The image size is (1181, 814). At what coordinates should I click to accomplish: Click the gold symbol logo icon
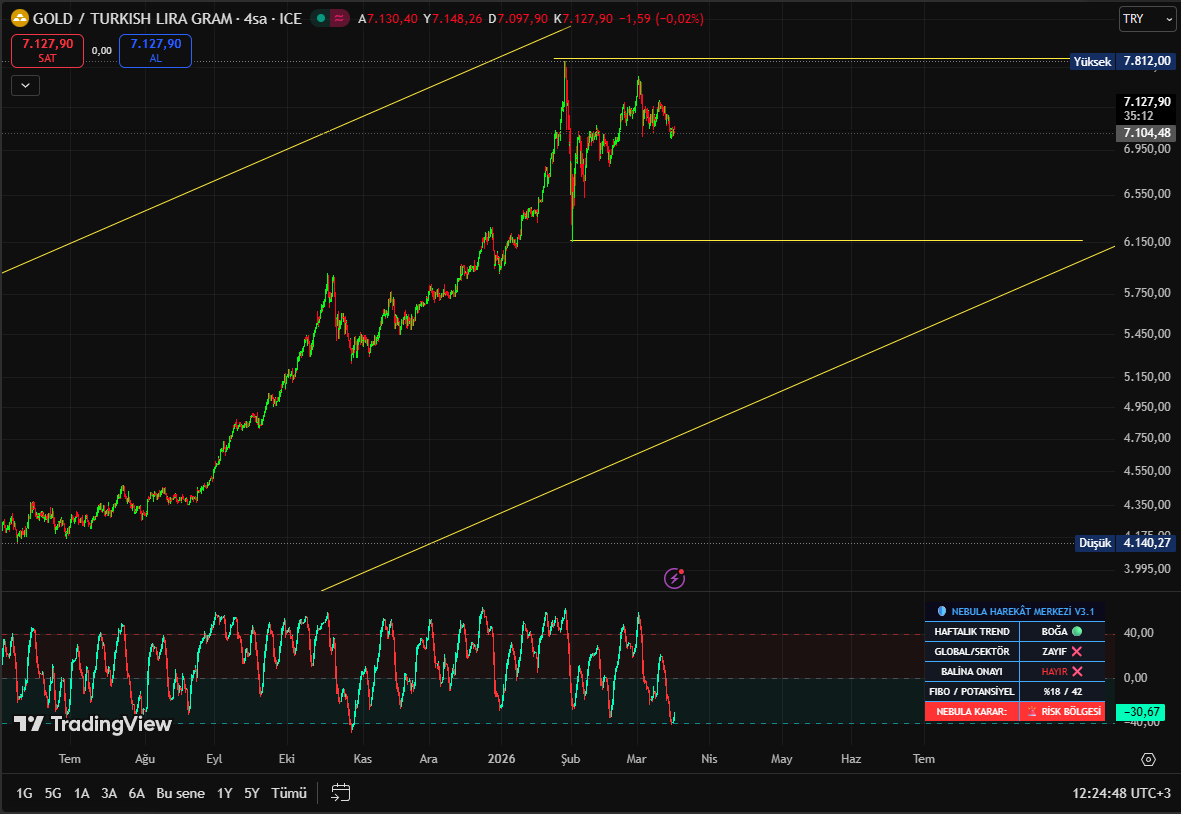[20, 18]
